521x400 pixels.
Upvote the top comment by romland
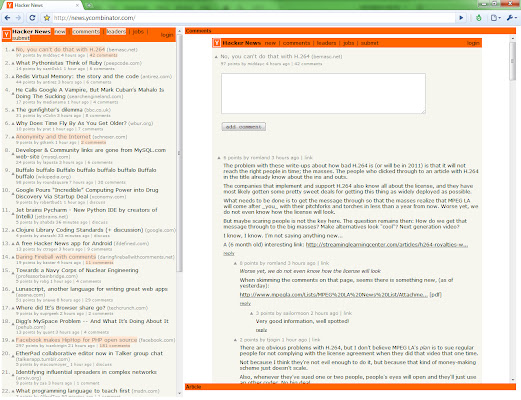[x=219, y=158]
